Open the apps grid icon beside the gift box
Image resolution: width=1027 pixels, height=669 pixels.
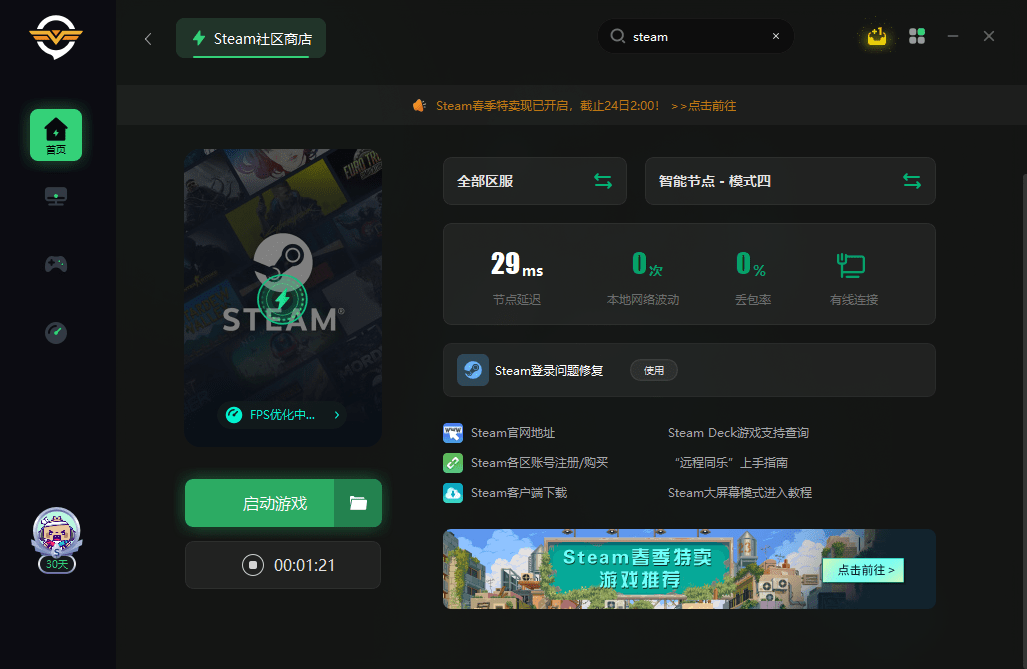click(x=917, y=36)
